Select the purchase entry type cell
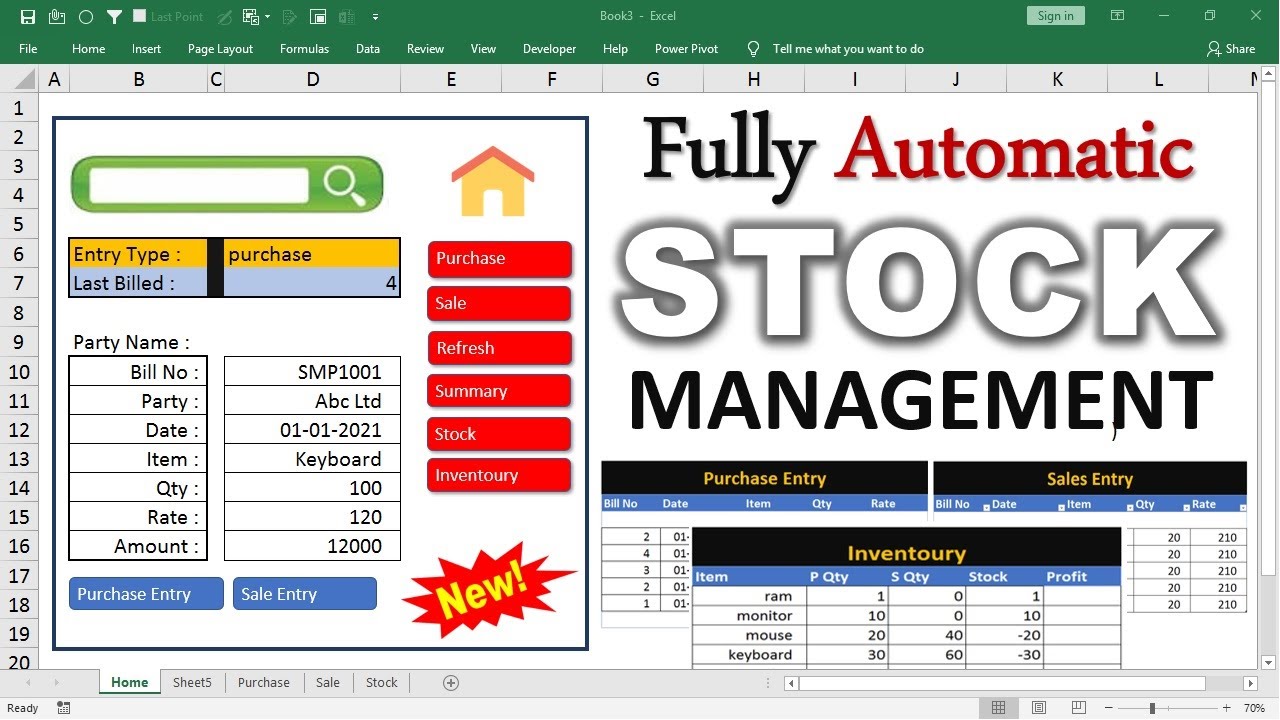Viewport: 1280px width, 720px height. 312,254
